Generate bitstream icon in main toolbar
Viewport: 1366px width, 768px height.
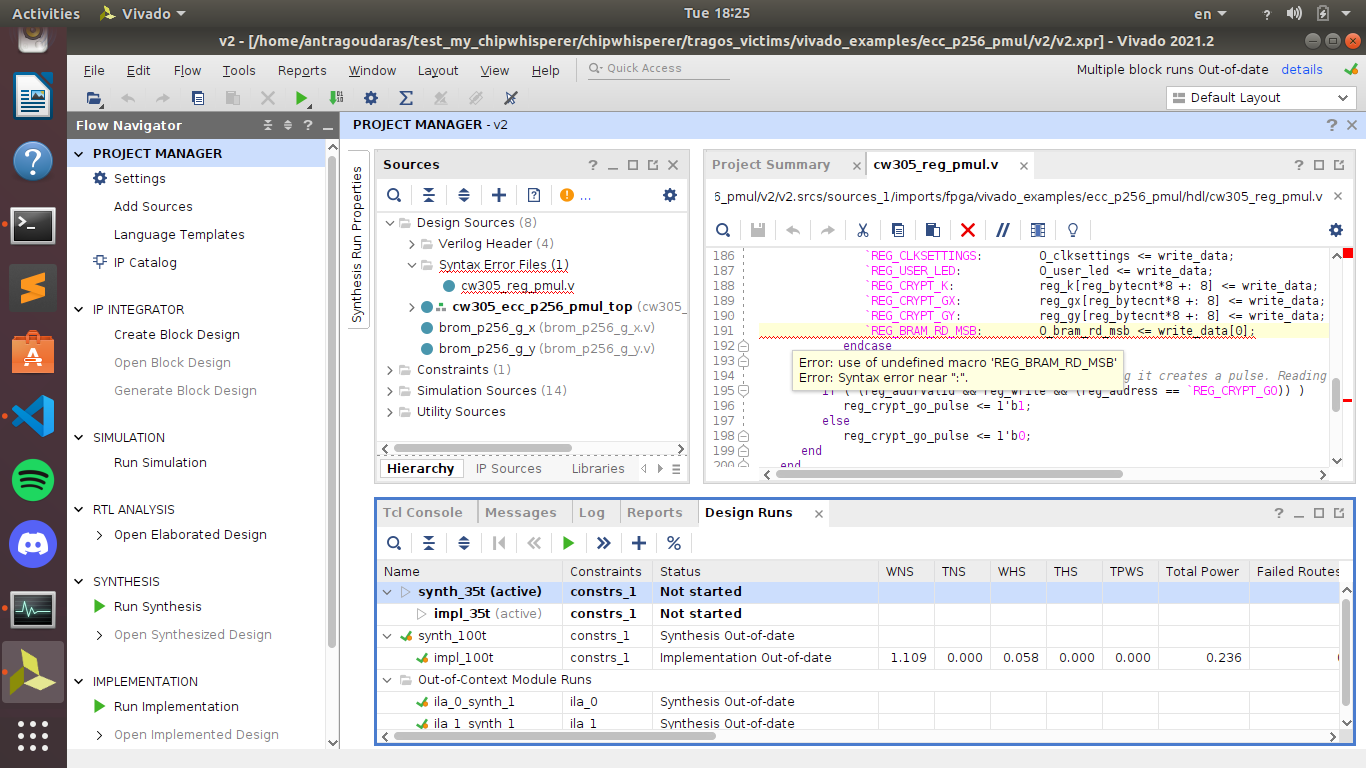(x=336, y=98)
